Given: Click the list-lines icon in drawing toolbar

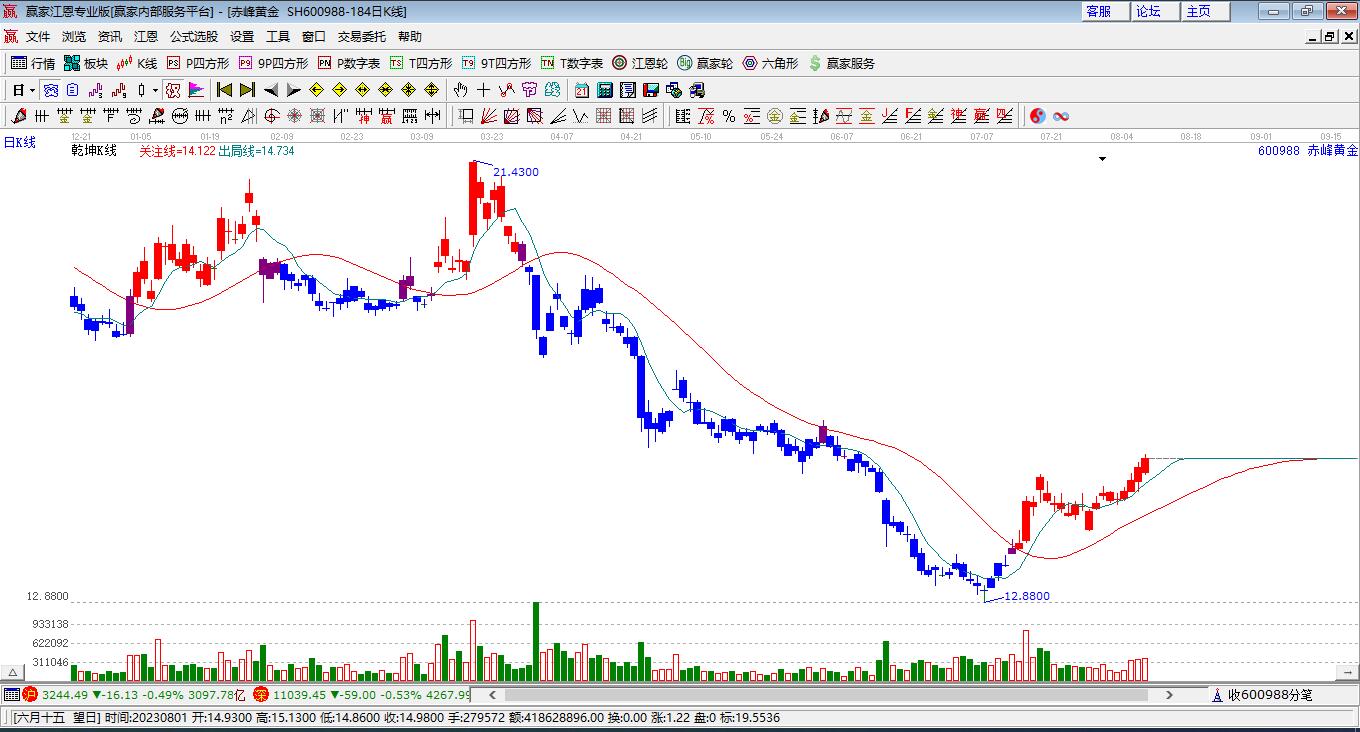Looking at the screenshot, I should [683, 116].
